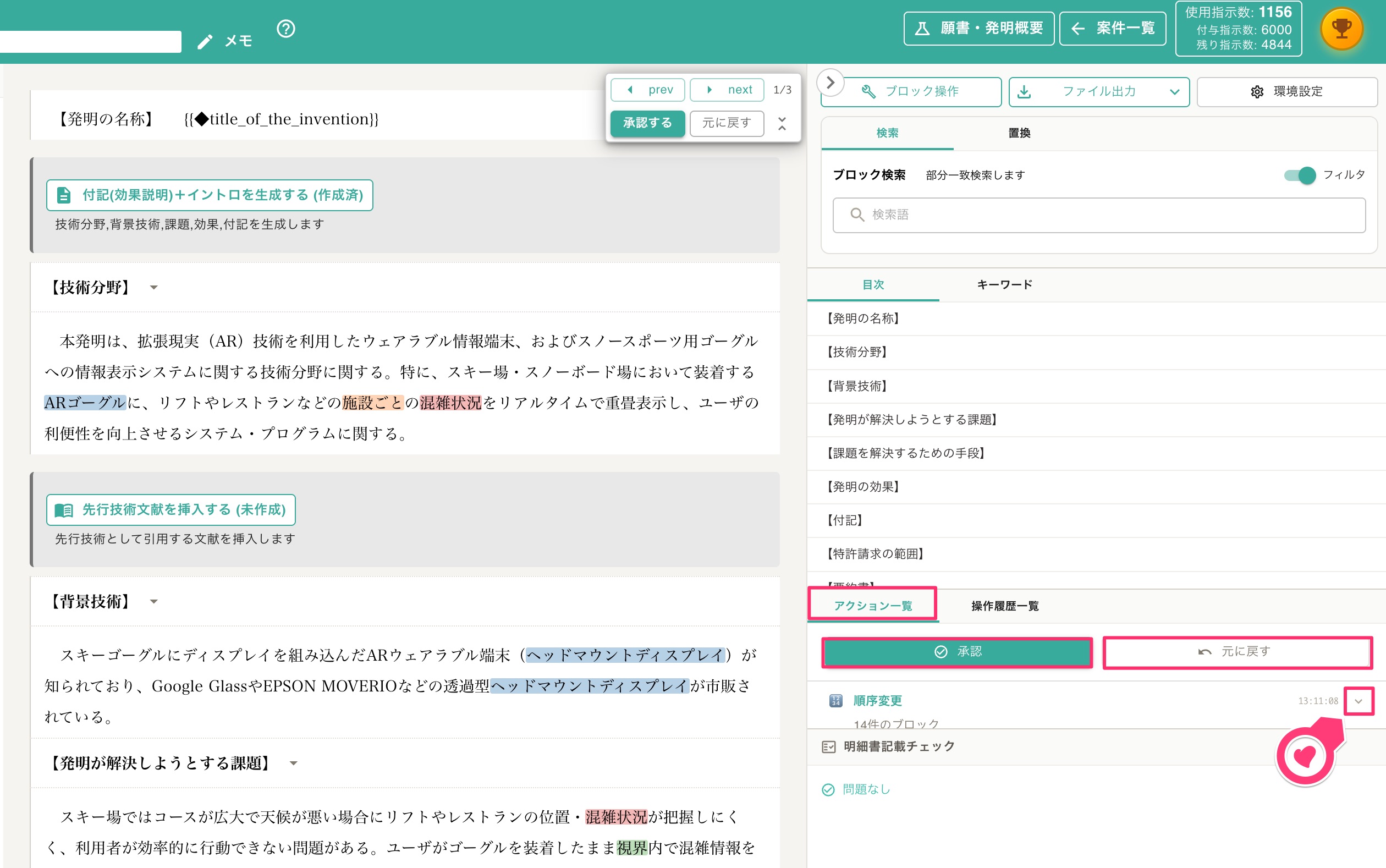1386x868 pixels.
Task: Click the pencil memo icon
Action: coord(205,42)
